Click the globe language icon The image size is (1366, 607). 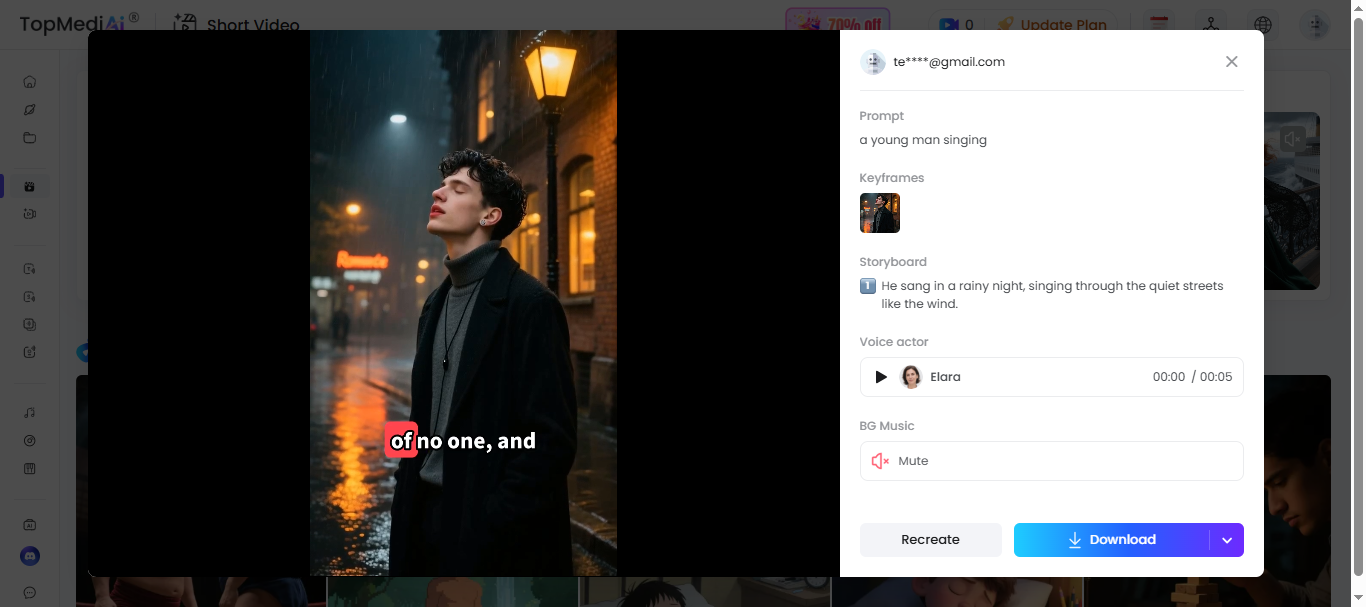(1264, 25)
